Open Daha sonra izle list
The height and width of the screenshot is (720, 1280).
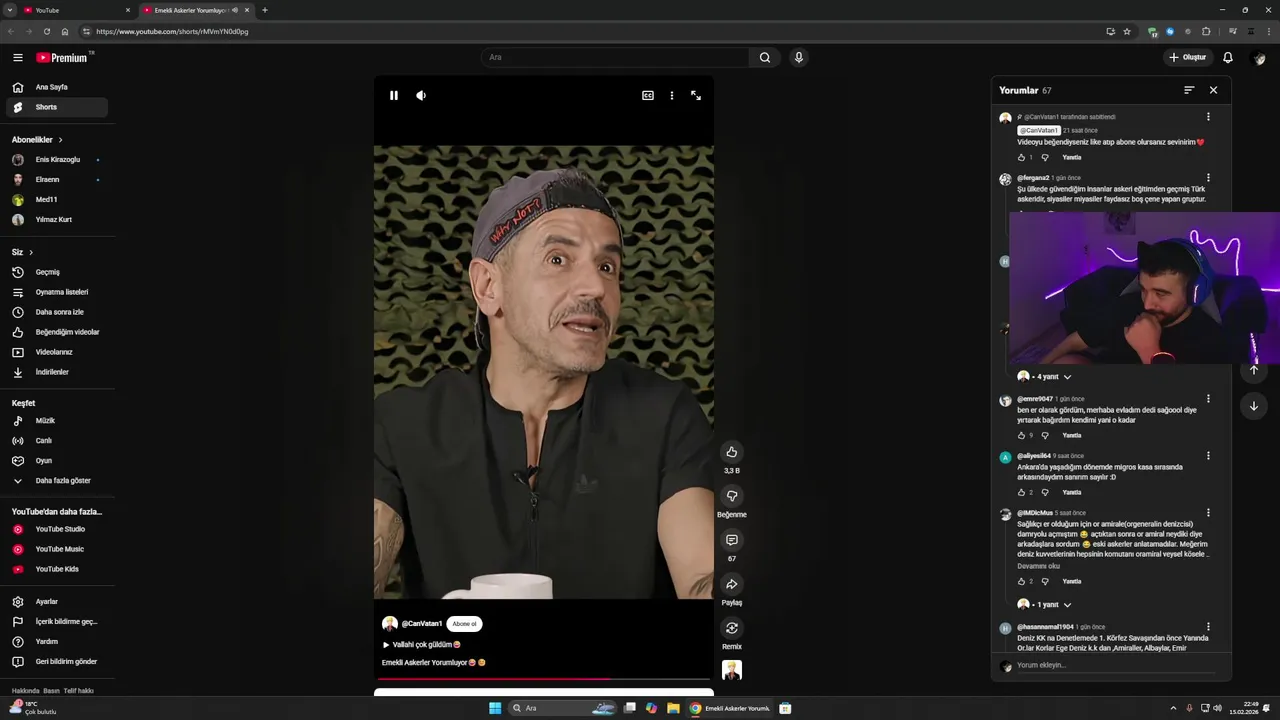pos(56,312)
